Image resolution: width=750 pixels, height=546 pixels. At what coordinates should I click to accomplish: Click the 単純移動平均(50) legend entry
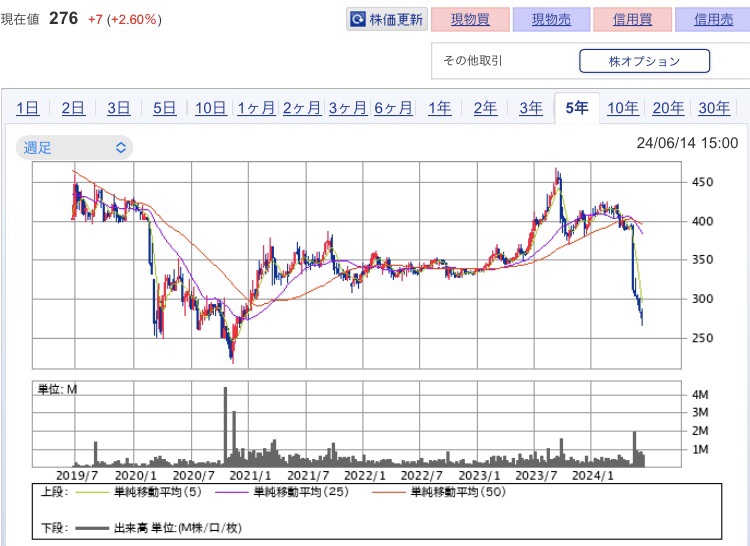click(x=439, y=491)
